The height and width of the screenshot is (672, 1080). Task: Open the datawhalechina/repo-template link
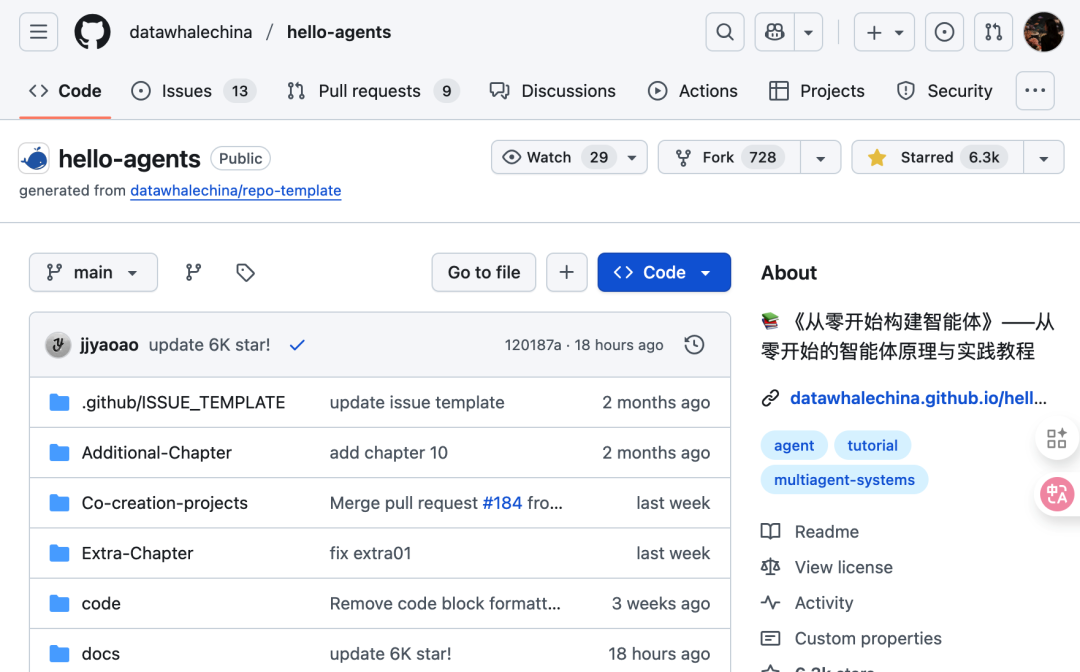[x=235, y=190]
